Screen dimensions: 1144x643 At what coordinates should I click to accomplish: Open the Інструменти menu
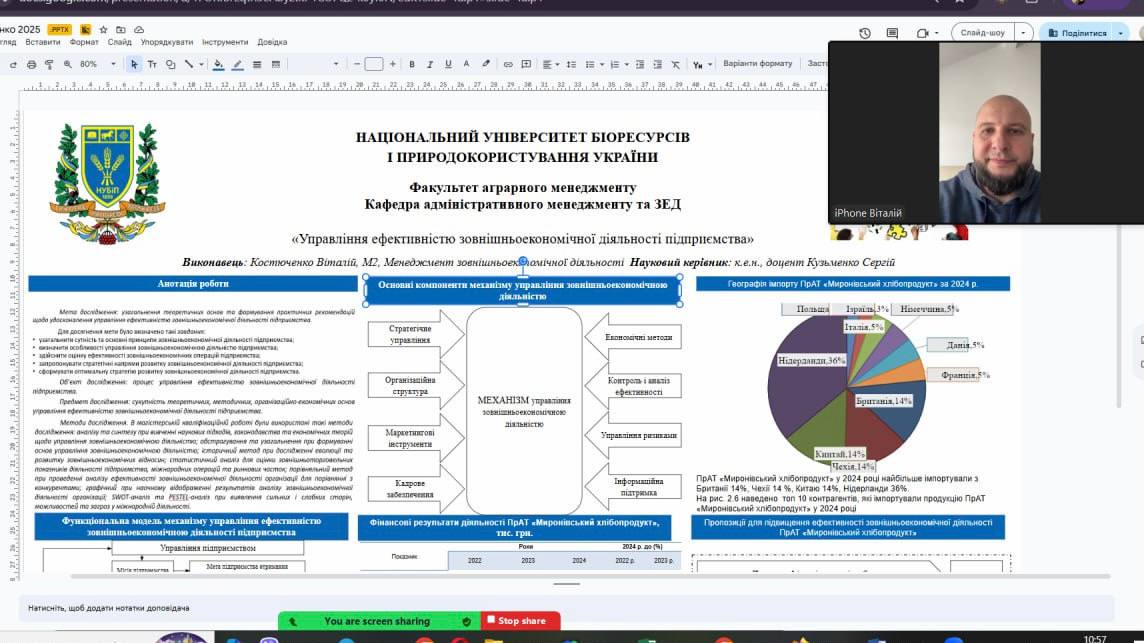(224, 42)
